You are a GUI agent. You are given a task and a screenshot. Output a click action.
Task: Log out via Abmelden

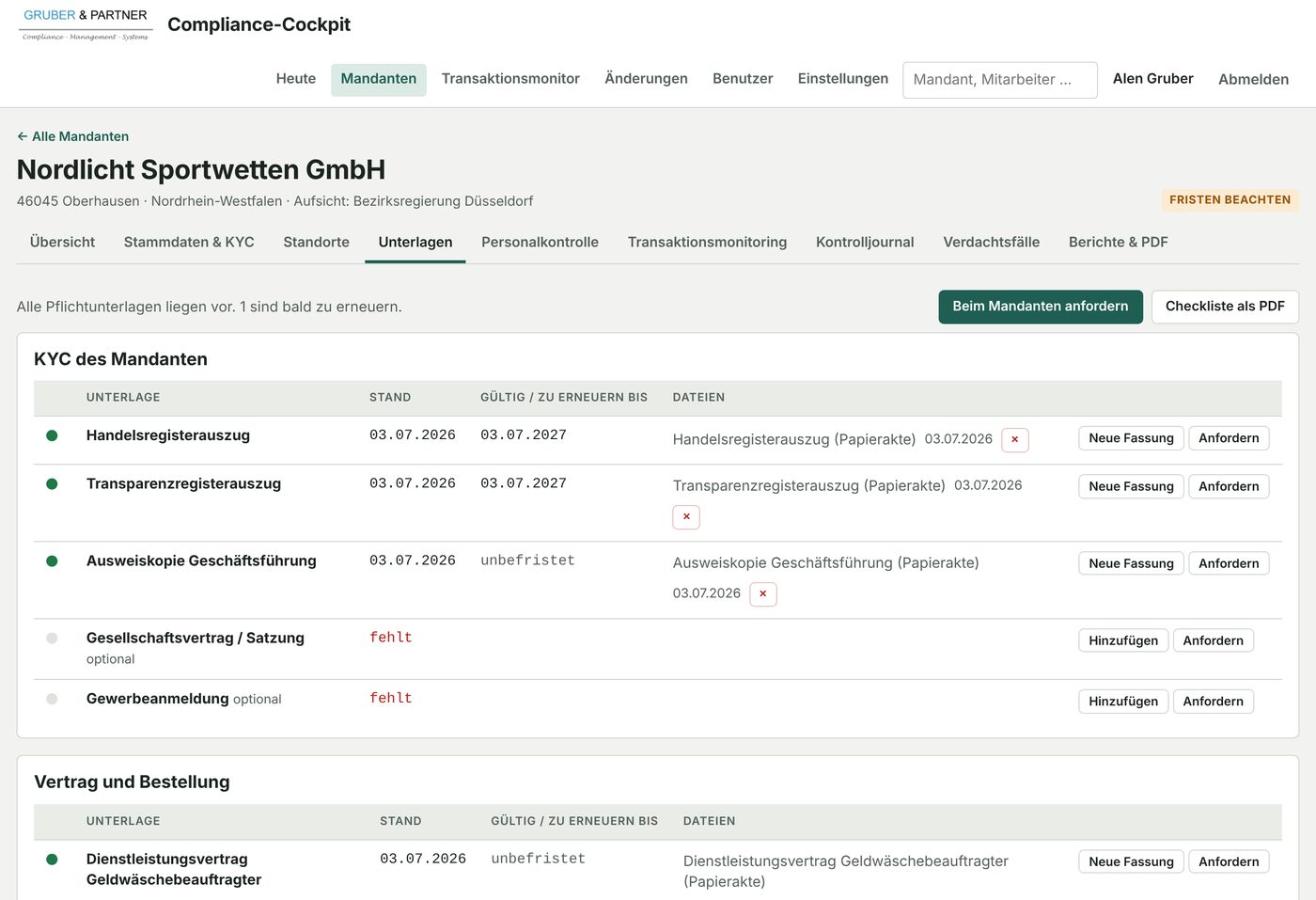[1253, 79]
